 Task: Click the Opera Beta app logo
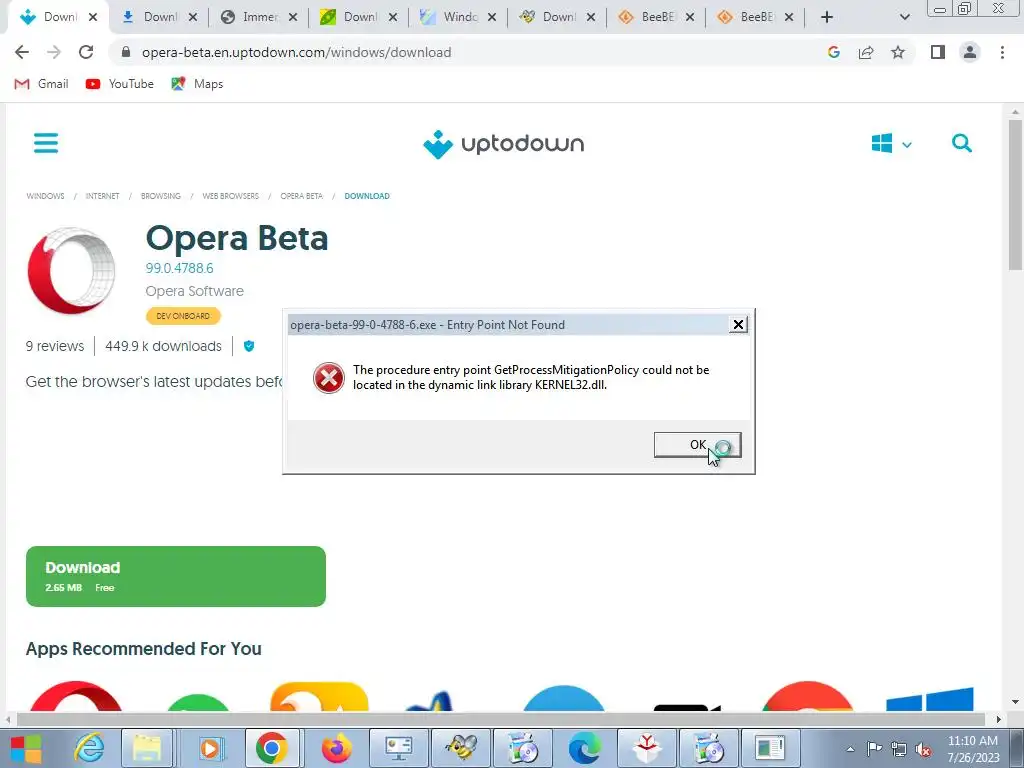[x=71, y=270]
